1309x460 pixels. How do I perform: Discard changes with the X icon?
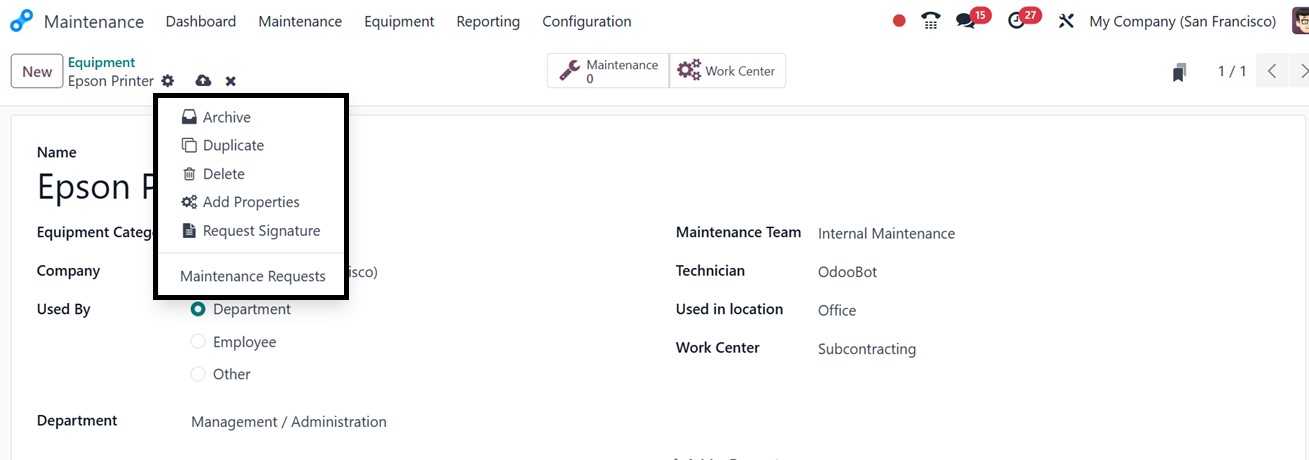pyautogui.click(x=231, y=81)
